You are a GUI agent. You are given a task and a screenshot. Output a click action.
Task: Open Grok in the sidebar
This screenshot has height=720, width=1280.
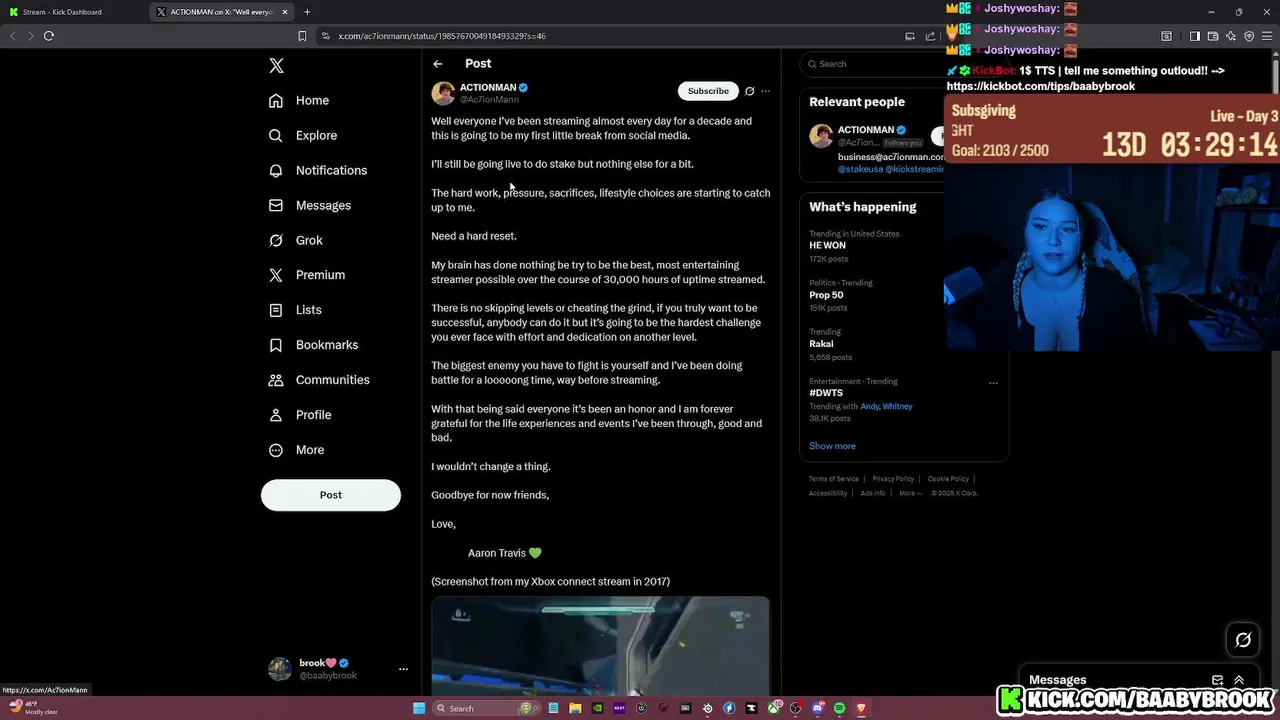point(296,240)
